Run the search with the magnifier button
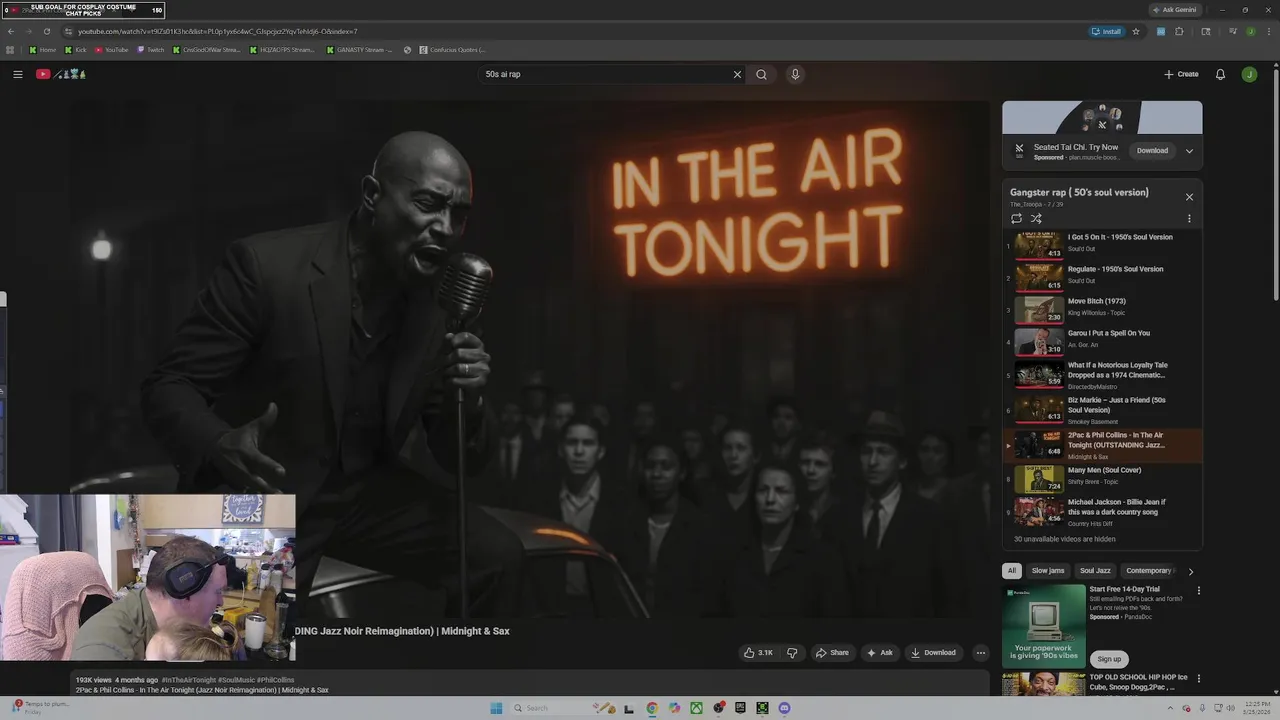This screenshot has width=1280, height=720. click(x=761, y=74)
